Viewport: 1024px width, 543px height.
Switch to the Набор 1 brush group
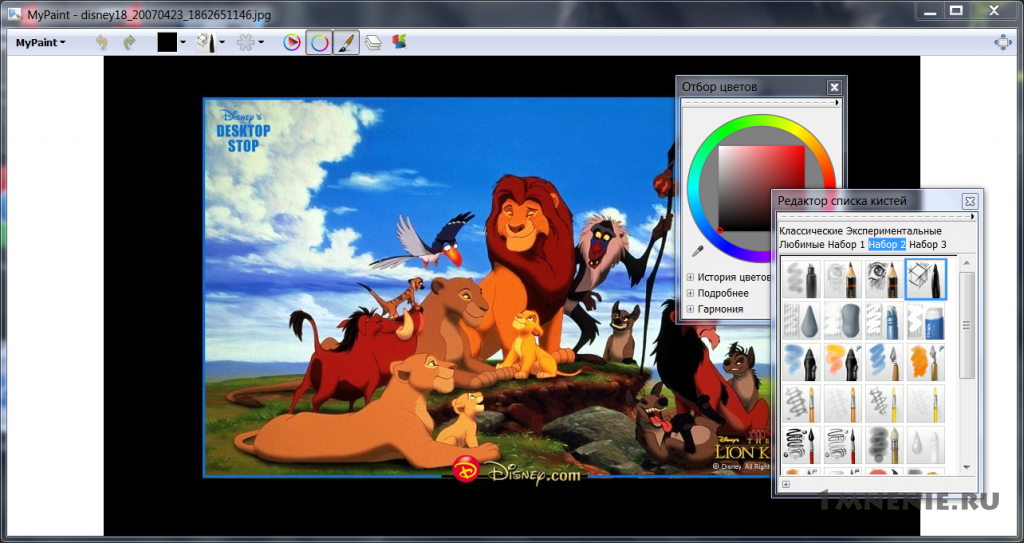(x=846, y=244)
